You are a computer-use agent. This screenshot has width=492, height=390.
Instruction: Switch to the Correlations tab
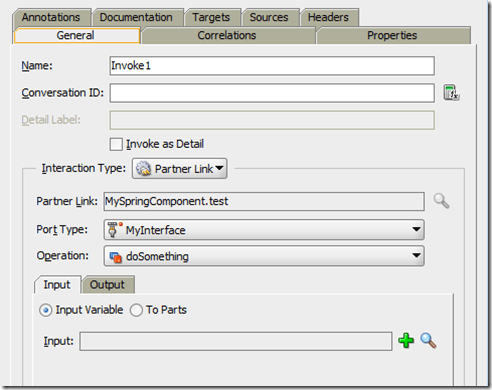pyautogui.click(x=228, y=35)
